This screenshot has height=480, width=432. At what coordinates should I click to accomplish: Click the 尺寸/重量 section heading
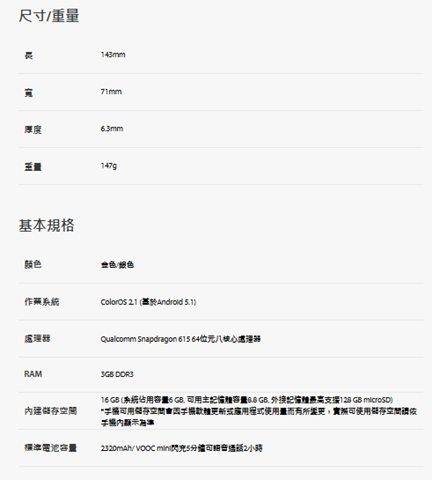pos(49,16)
